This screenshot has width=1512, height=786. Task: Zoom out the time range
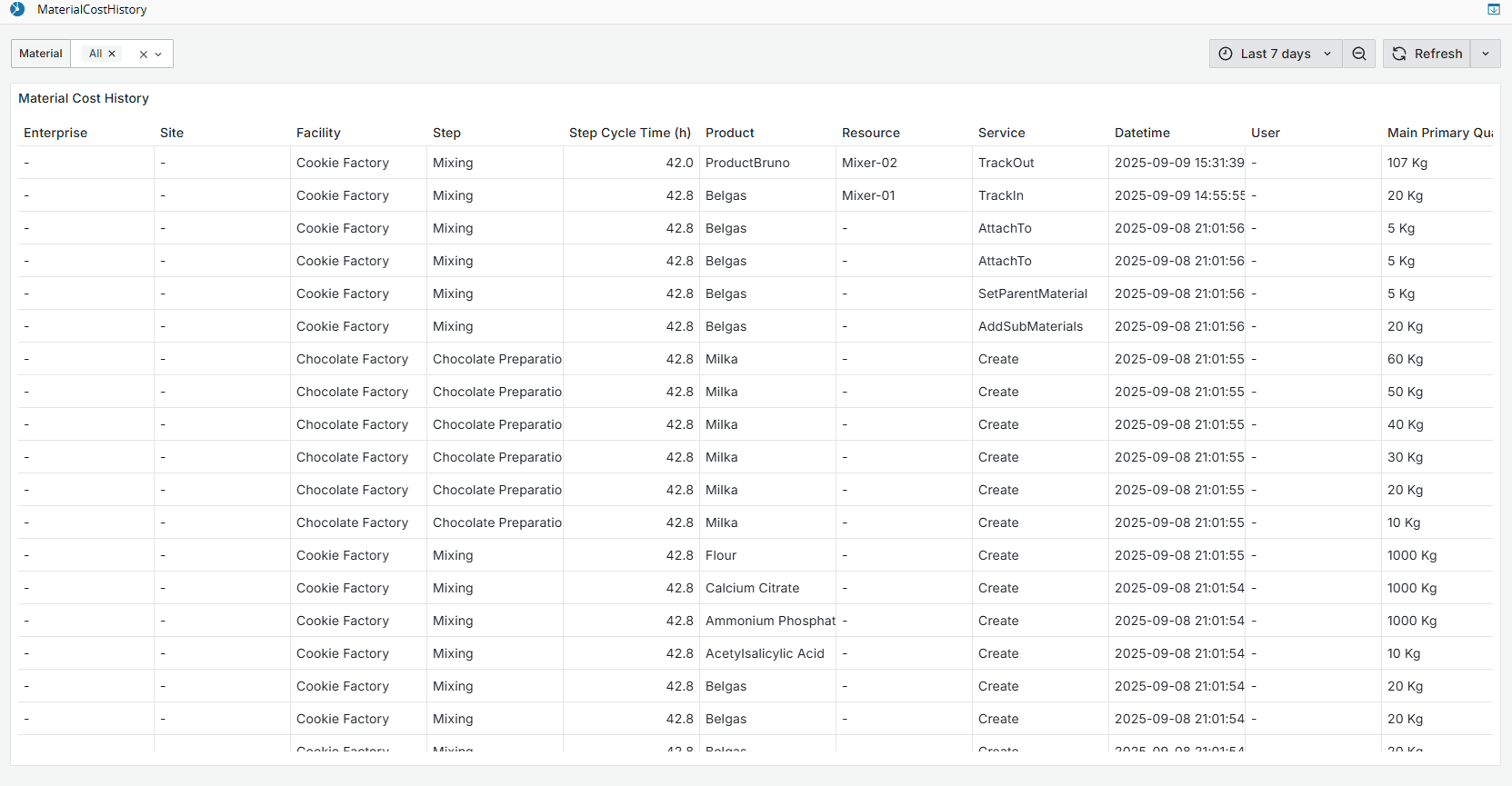point(1358,54)
